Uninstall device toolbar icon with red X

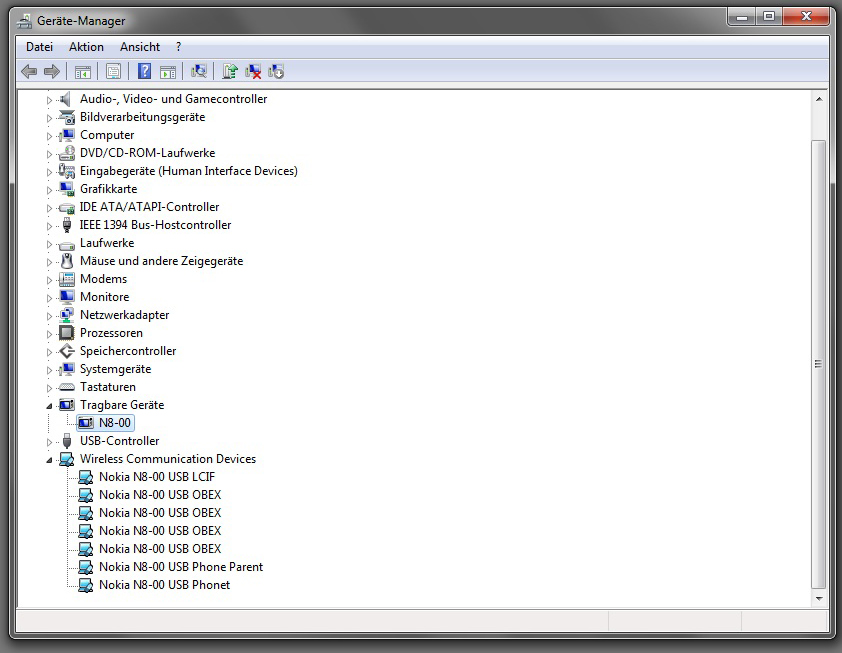pos(253,71)
